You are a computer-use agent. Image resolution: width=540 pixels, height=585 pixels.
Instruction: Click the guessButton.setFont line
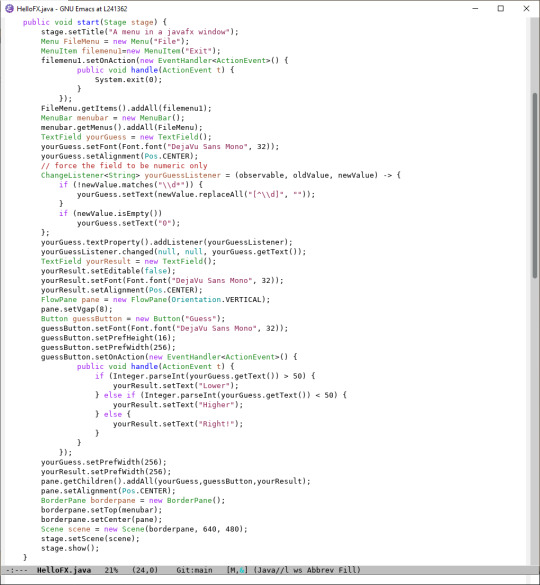point(165,328)
